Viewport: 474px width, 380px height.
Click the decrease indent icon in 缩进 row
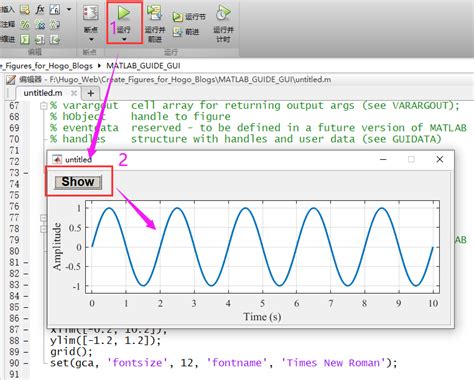(x=55, y=40)
